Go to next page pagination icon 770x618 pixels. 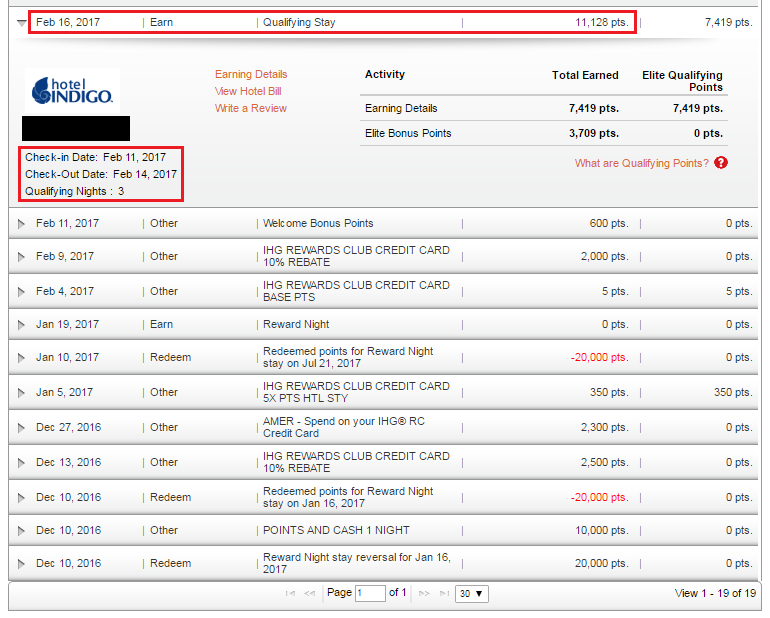pyautogui.click(x=424, y=594)
